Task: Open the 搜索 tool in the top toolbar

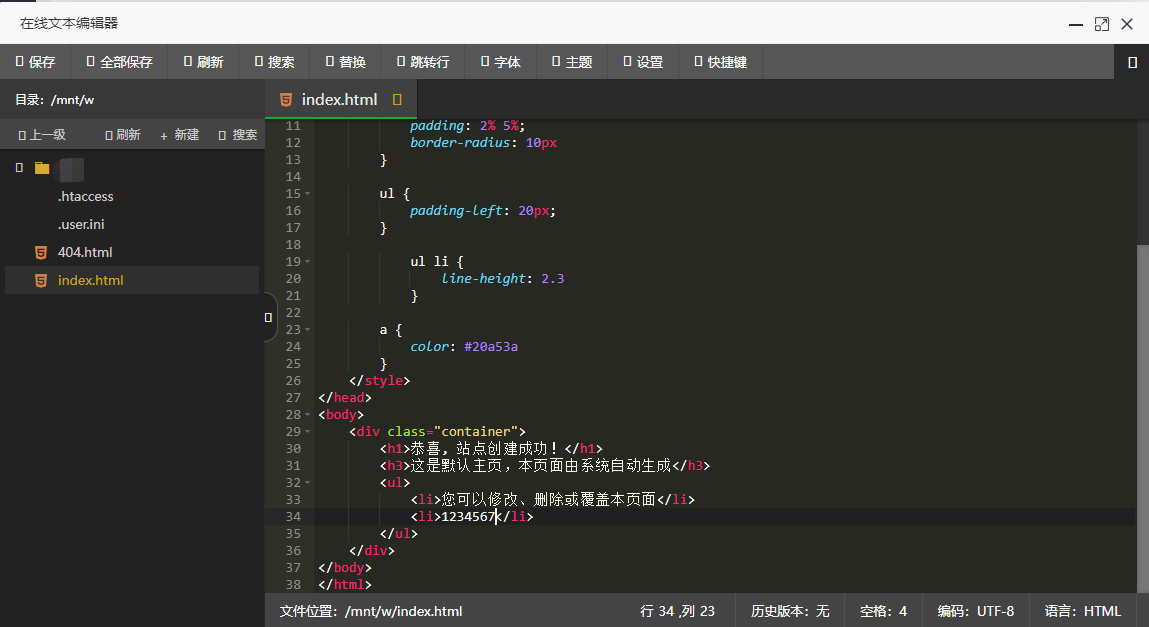Action: 274,62
